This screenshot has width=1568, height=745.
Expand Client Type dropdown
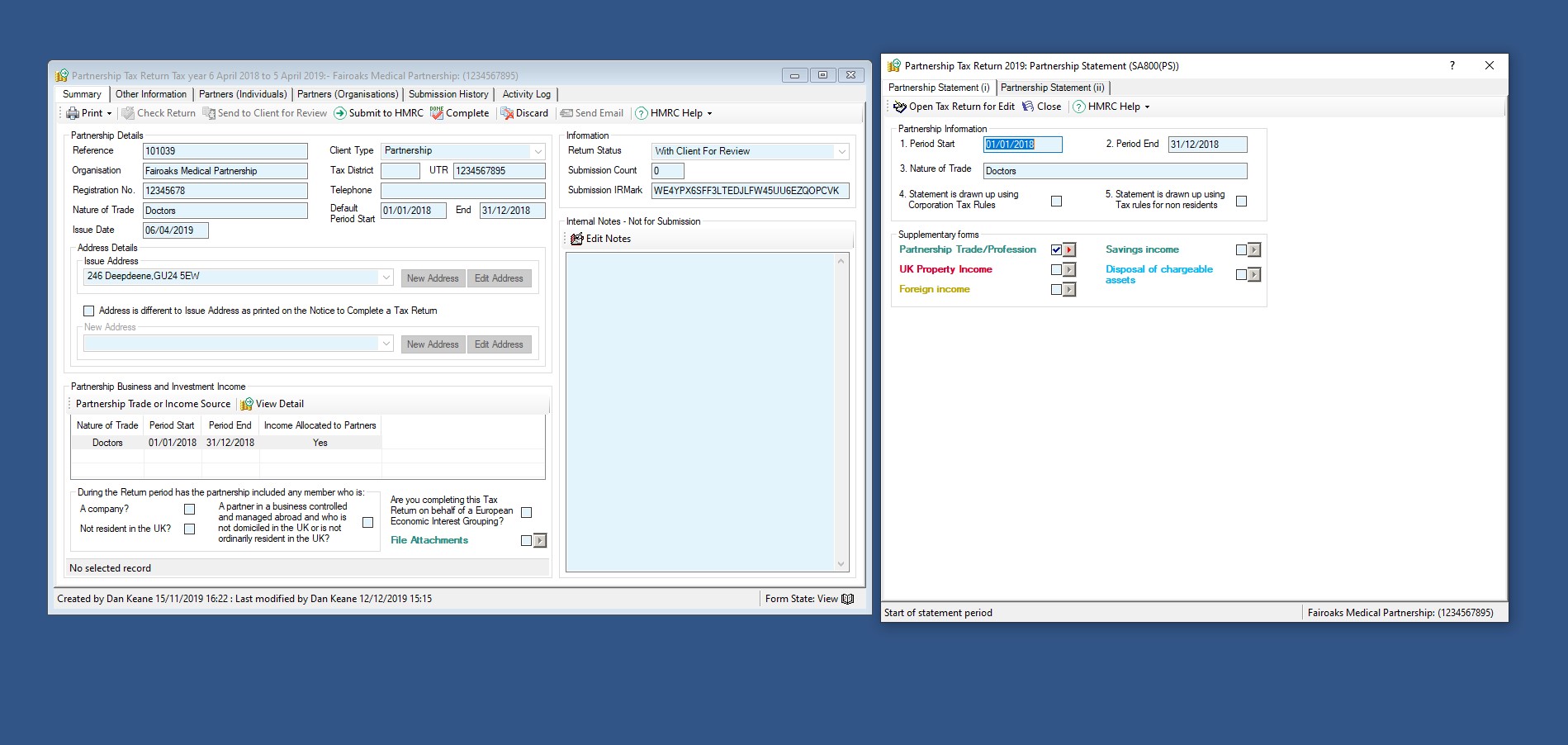coord(538,151)
